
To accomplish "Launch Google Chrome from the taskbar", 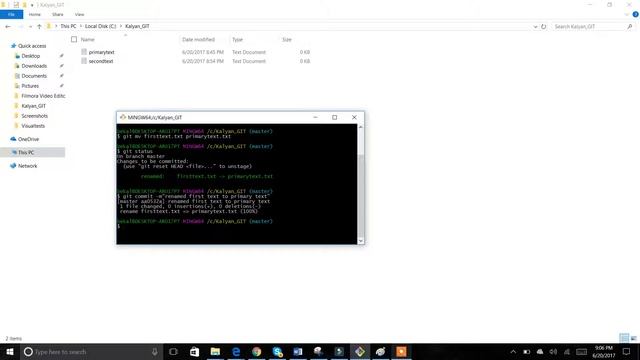I will (x=257, y=351).
